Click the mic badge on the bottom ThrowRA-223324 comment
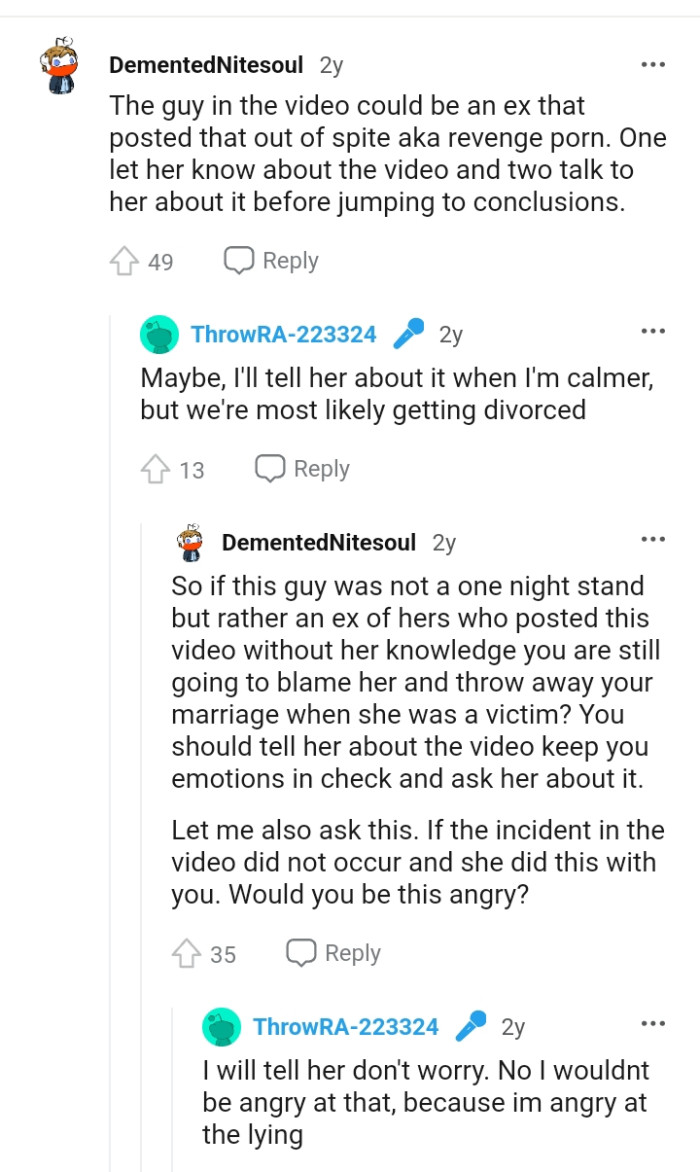Screen dimensions: 700x1172 [469, 1024]
